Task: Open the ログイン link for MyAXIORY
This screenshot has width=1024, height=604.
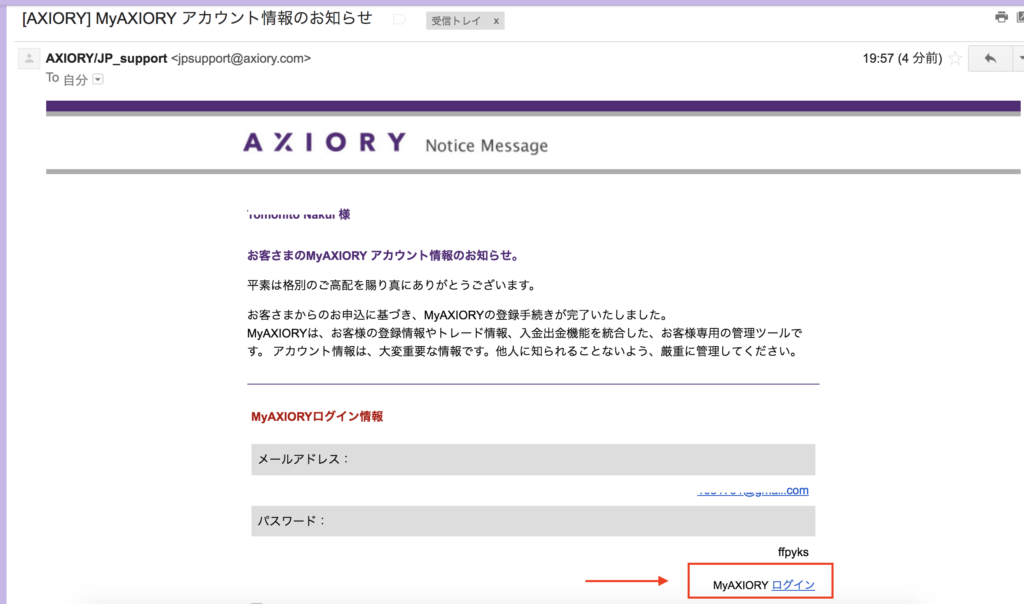Action: tap(793, 585)
